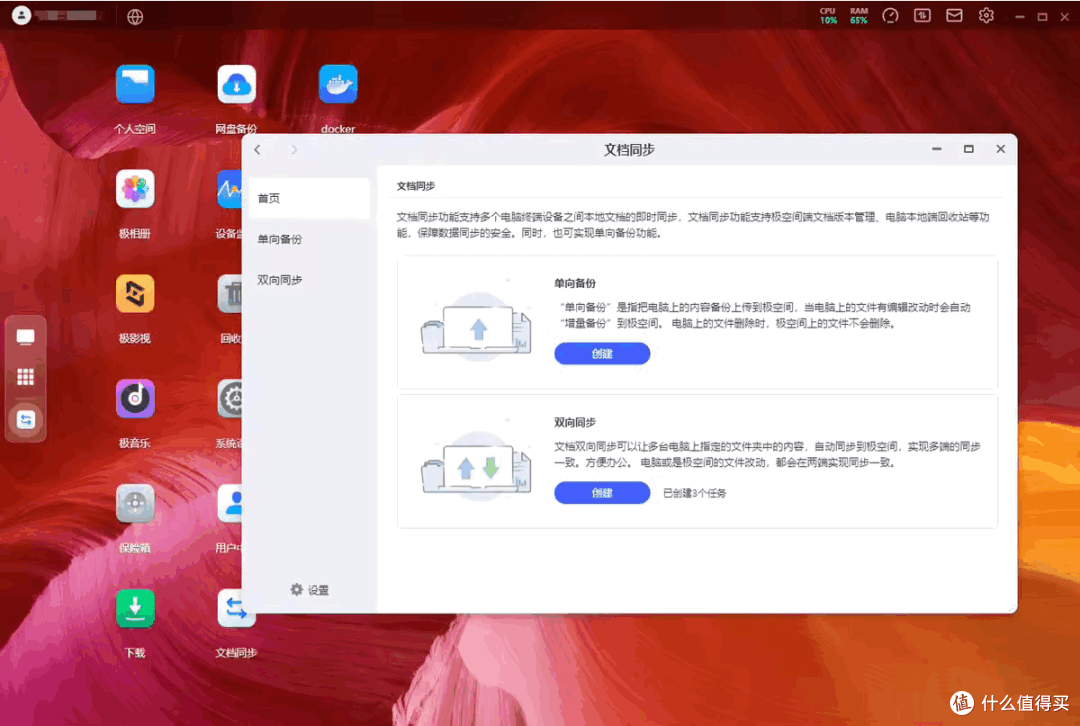Click 创建 button under 单向备份
Image resolution: width=1080 pixels, height=726 pixels.
602,353
